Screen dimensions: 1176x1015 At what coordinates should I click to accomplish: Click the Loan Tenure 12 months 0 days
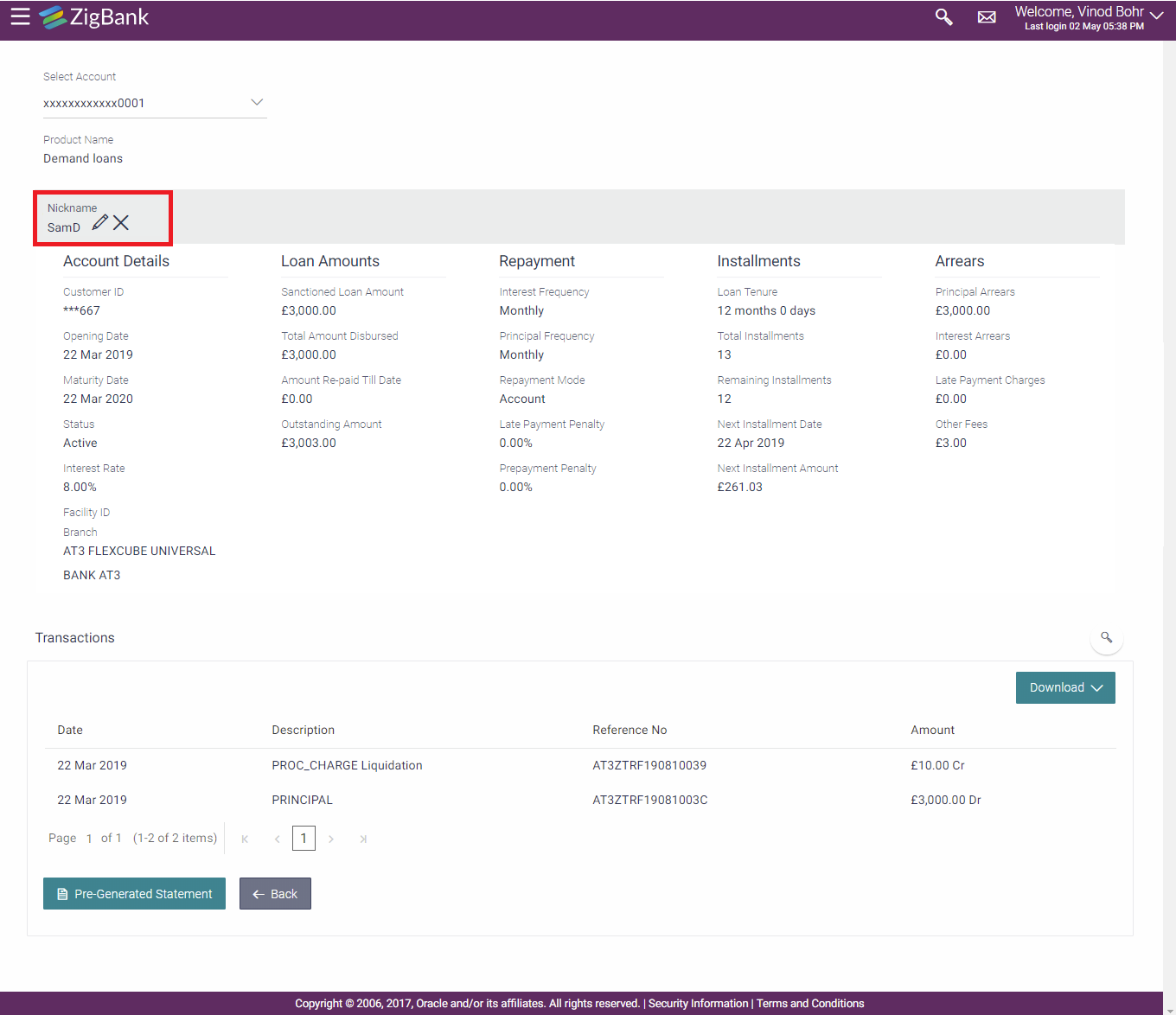766,310
